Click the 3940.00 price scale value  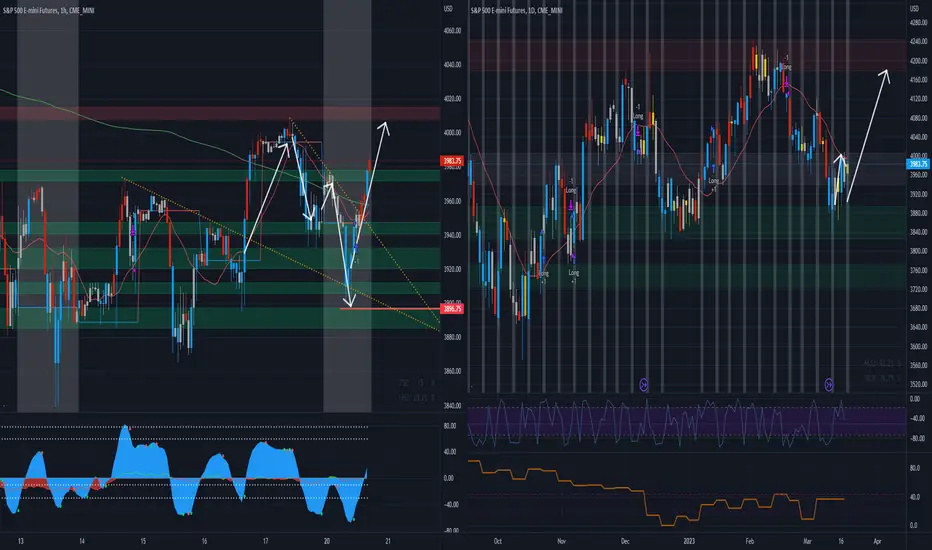point(452,235)
